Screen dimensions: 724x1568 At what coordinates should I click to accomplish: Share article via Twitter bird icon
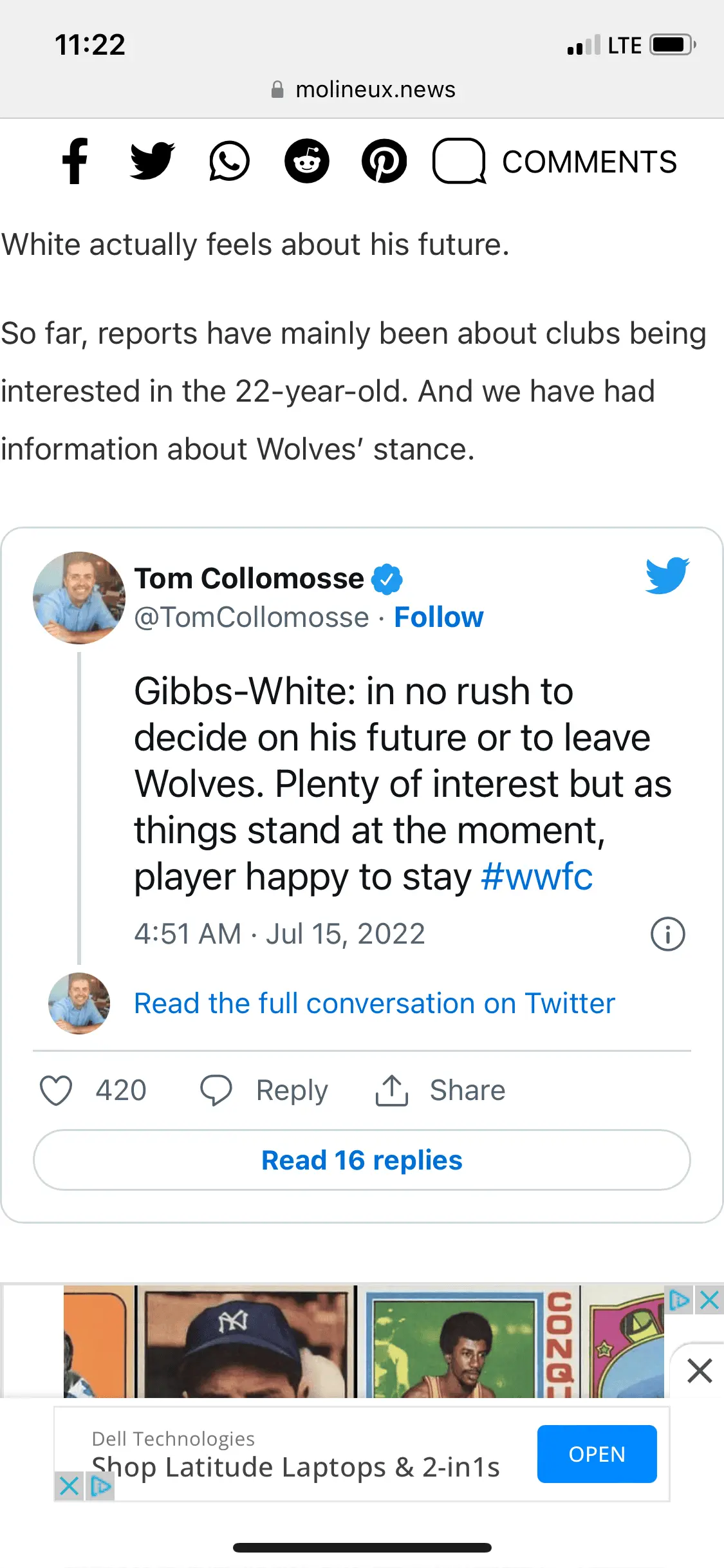coord(152,161)
